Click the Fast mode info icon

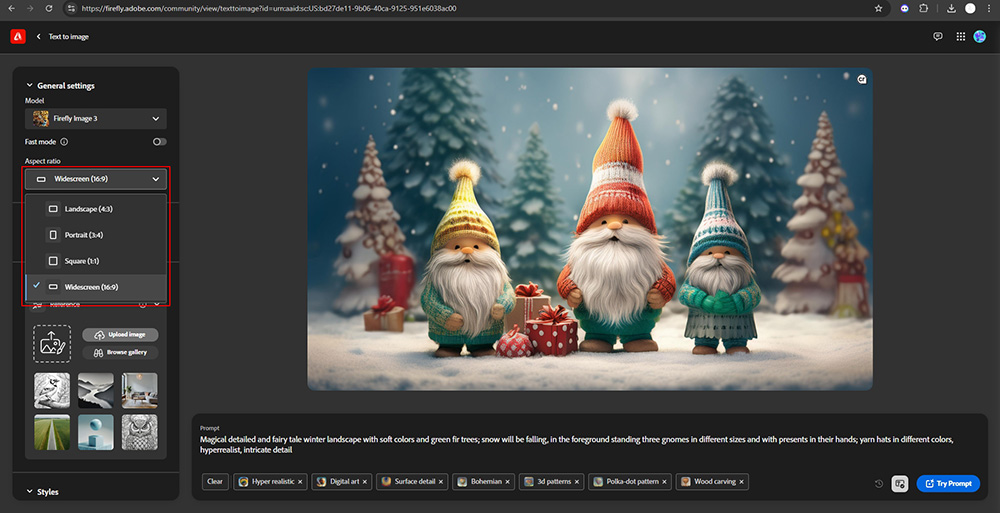click(x=64, y=142)
